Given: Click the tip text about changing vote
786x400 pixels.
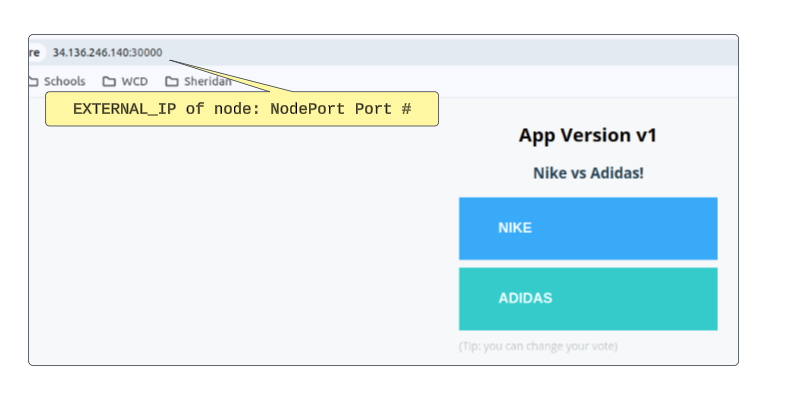Looking at the screenshot, I should pos(538,346).
